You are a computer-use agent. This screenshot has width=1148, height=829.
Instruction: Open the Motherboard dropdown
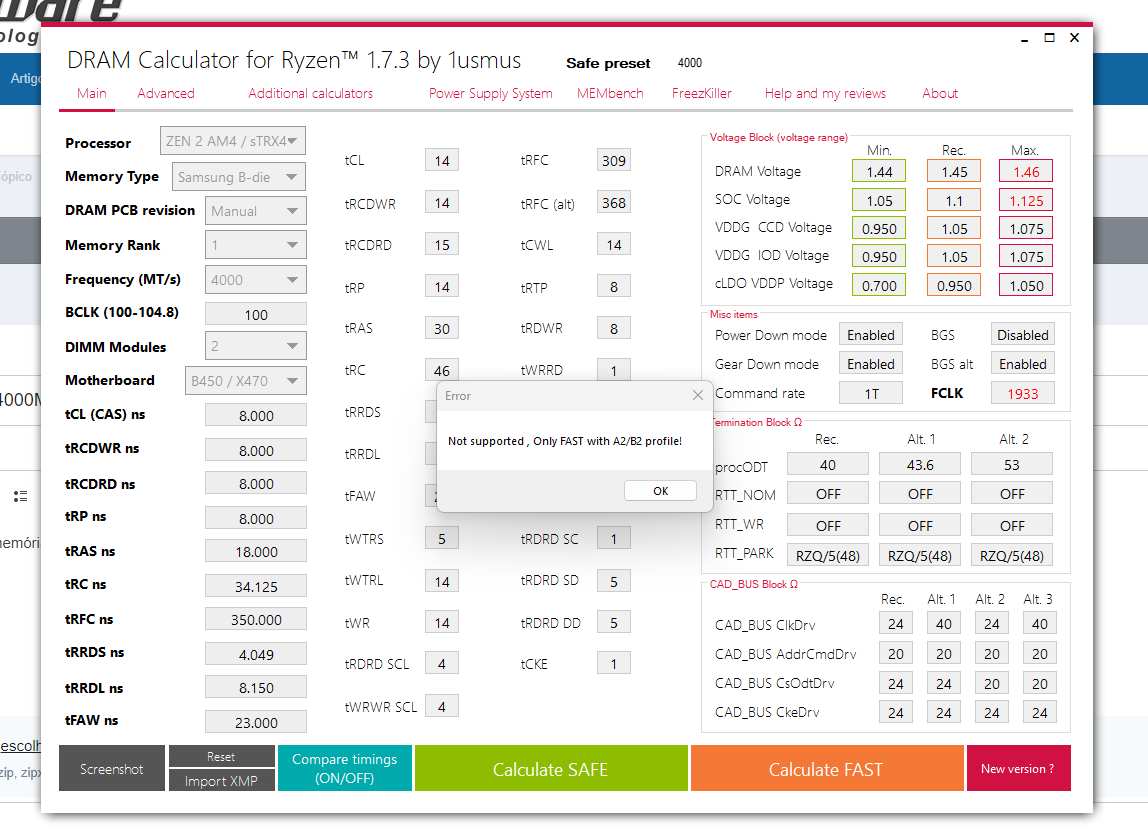(x=245, y=381)
